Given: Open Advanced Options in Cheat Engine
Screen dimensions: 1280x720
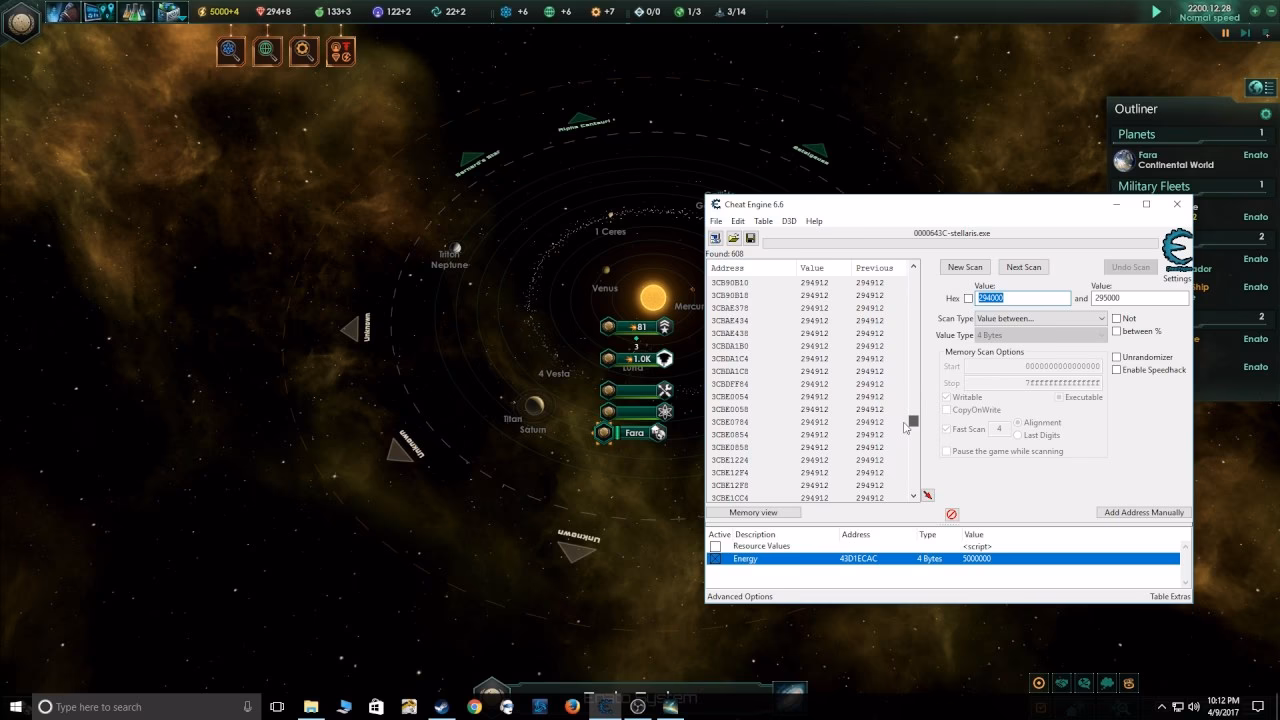Looking at the screenshot, I should [740, 596].
